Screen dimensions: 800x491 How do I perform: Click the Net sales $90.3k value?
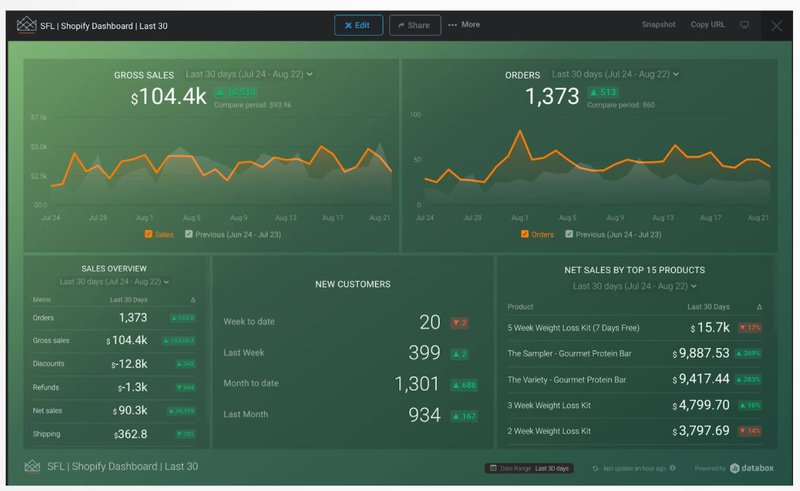(130, 410)
